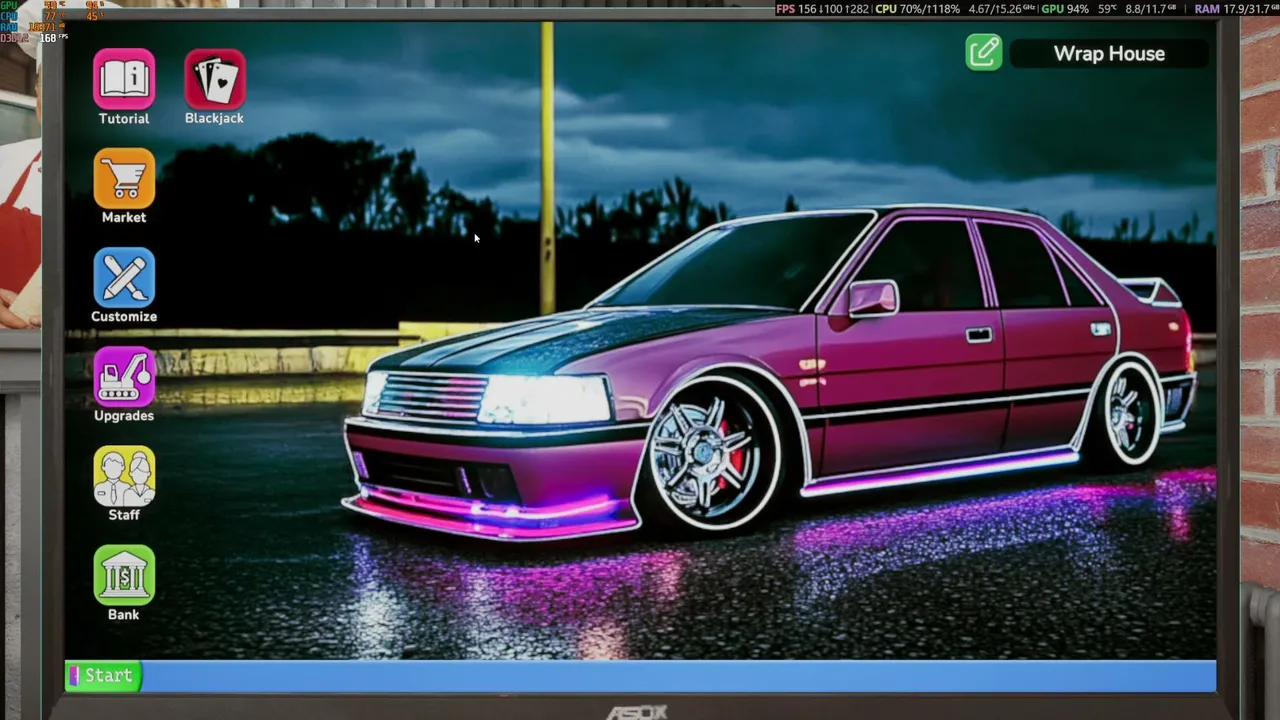Open the Tutorial book icon
Screen dimensions: 1280x720
coord(124,79)
